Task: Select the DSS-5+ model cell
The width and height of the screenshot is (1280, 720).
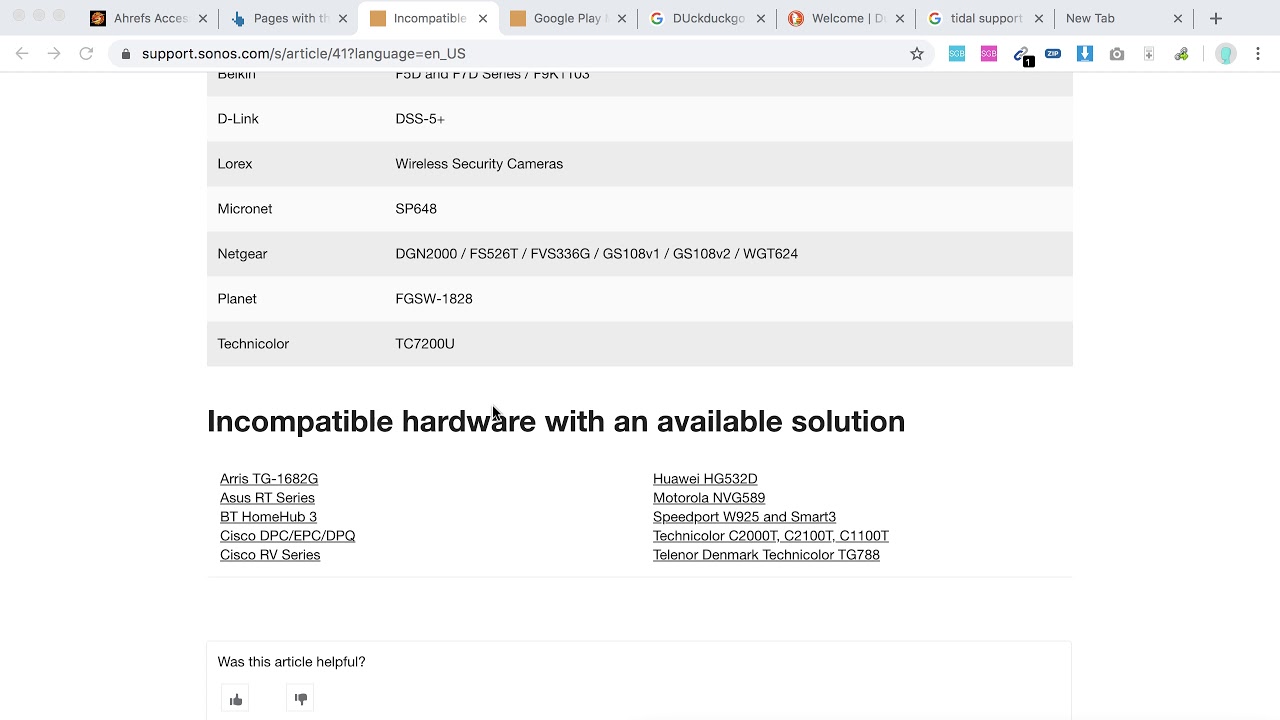Action: point(420,119)
